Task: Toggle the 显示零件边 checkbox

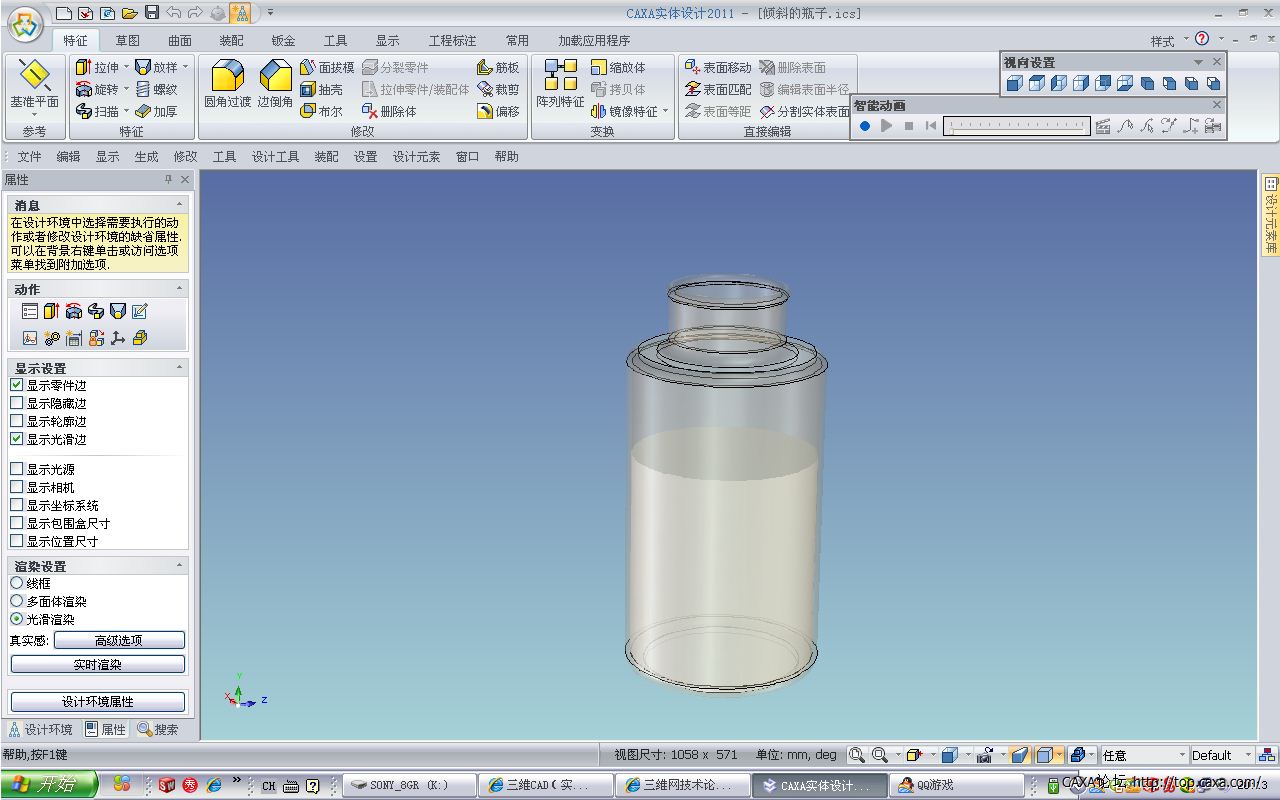Action: (x=17, y=385)
